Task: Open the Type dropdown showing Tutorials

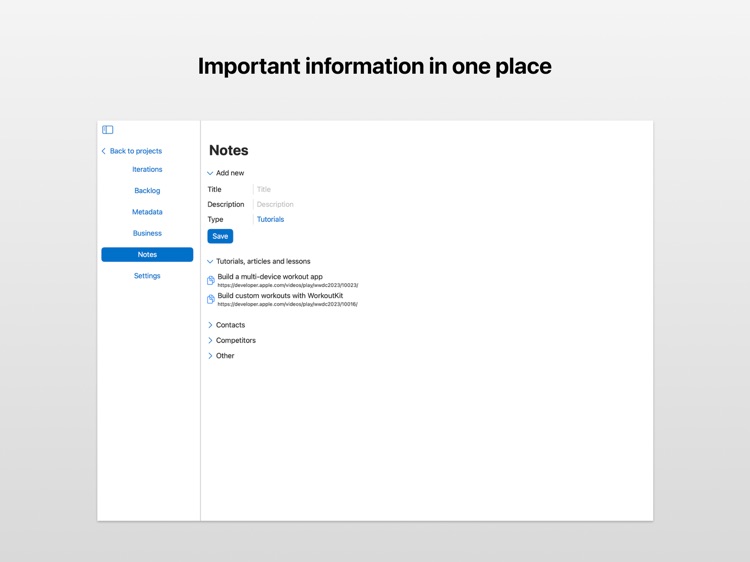Action: 270,220
